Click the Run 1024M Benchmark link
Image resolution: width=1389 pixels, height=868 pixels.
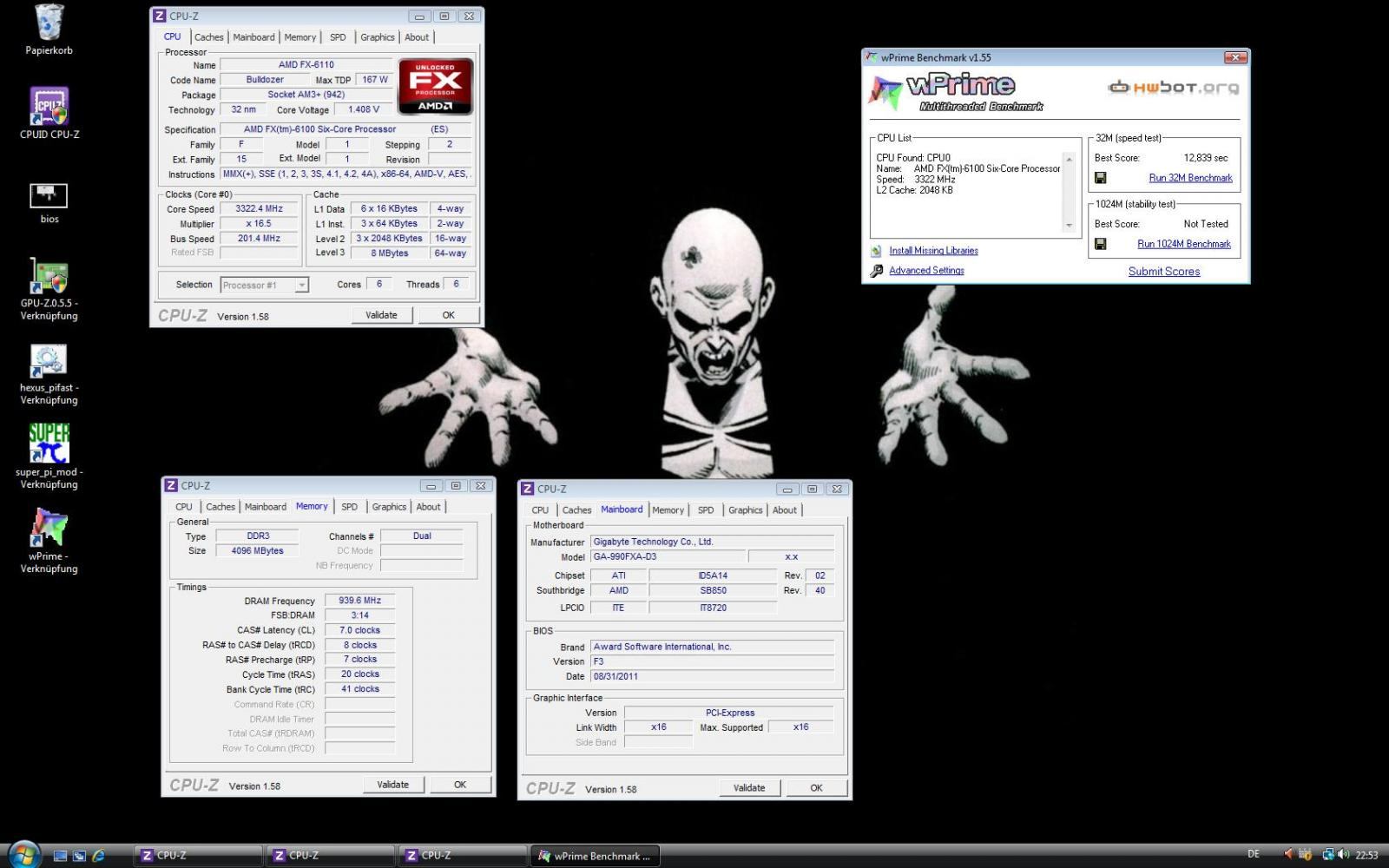tap(1184, 244)
